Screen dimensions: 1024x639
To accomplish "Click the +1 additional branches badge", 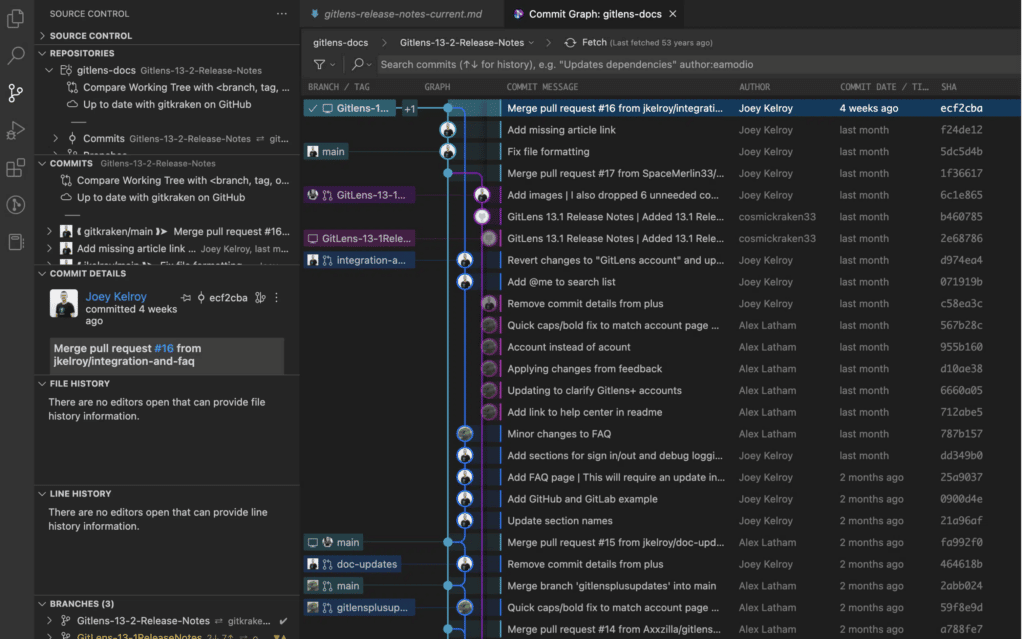I will coord(409,108).
